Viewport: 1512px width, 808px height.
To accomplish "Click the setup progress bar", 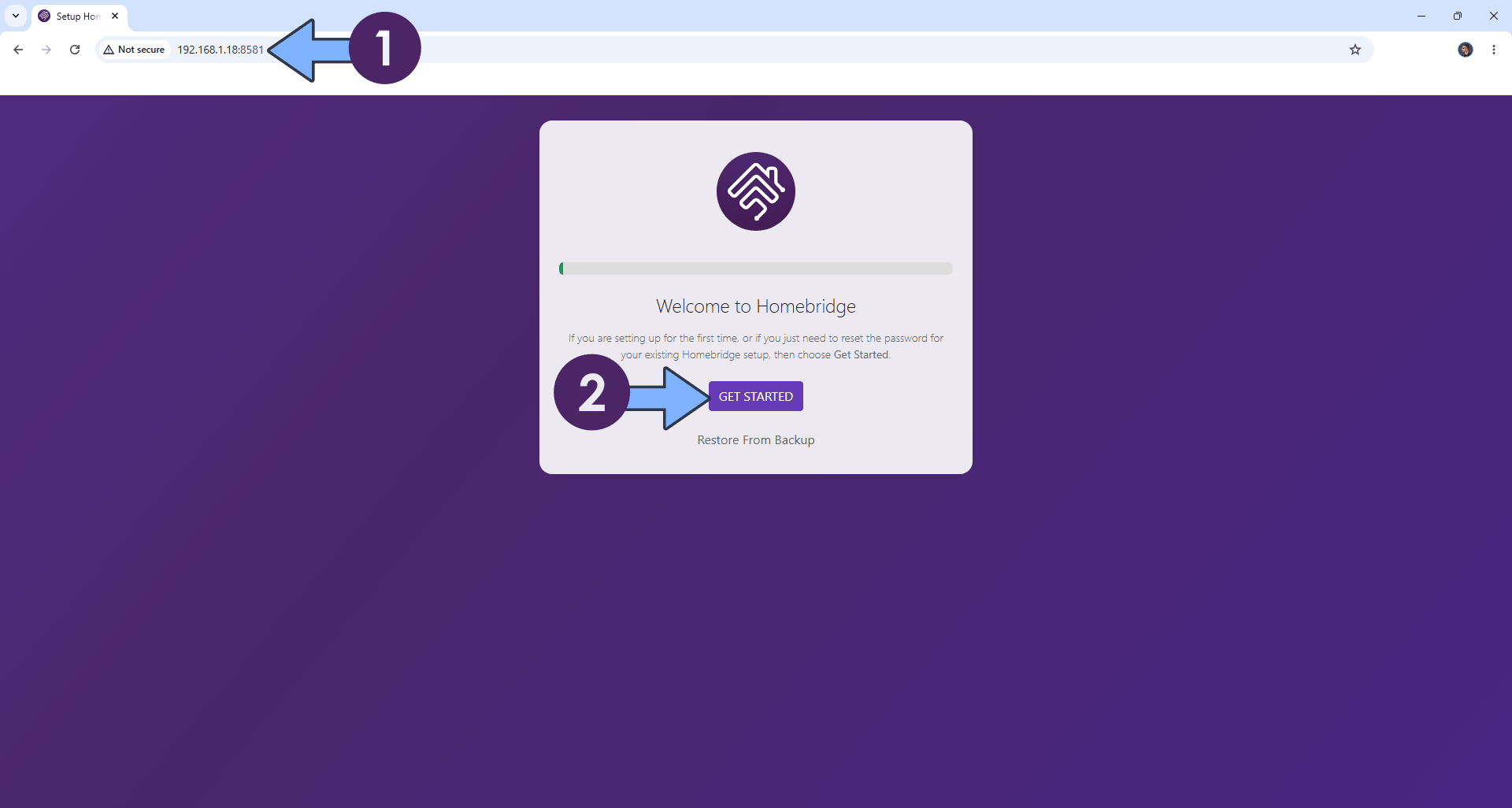I will coord(755,269).
